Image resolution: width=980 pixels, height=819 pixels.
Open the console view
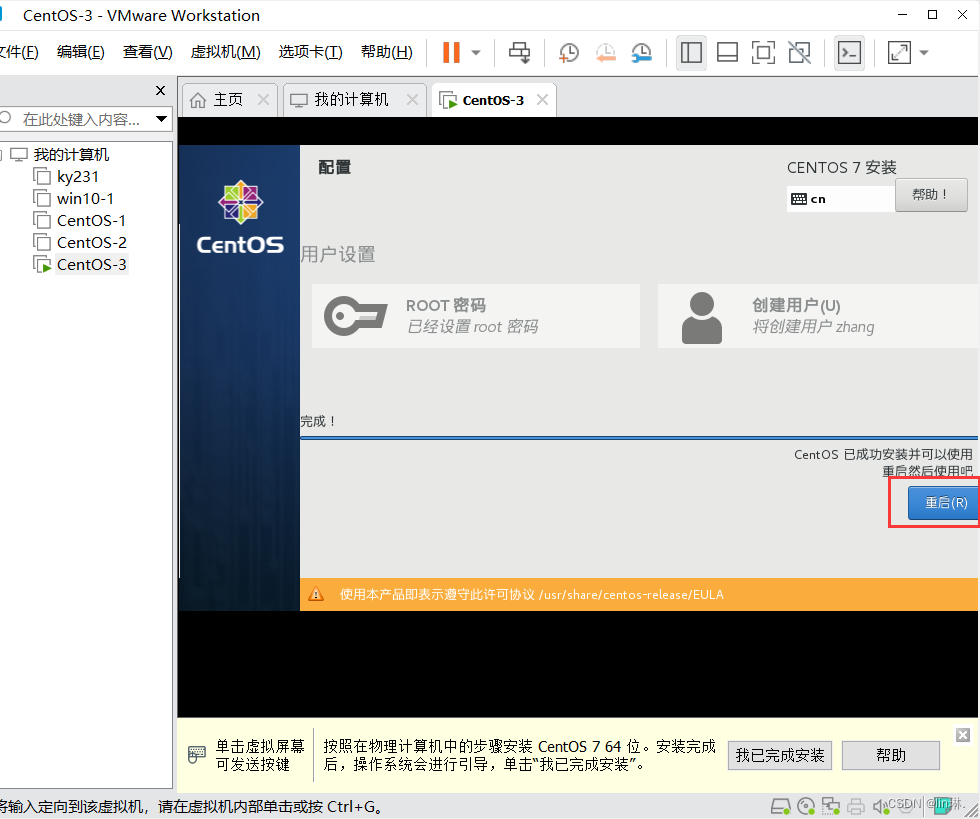point(849,53)
